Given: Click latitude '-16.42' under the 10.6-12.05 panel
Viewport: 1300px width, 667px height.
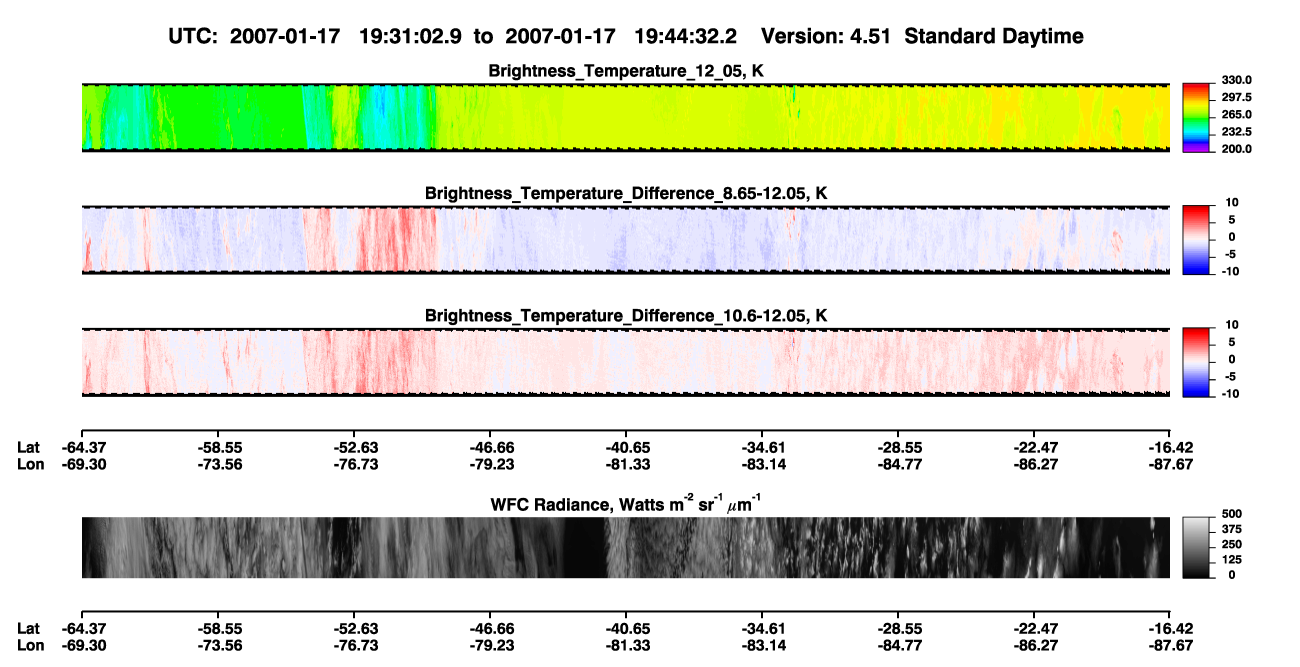Looking at the screenshot, I should (x=1171, y=447).
